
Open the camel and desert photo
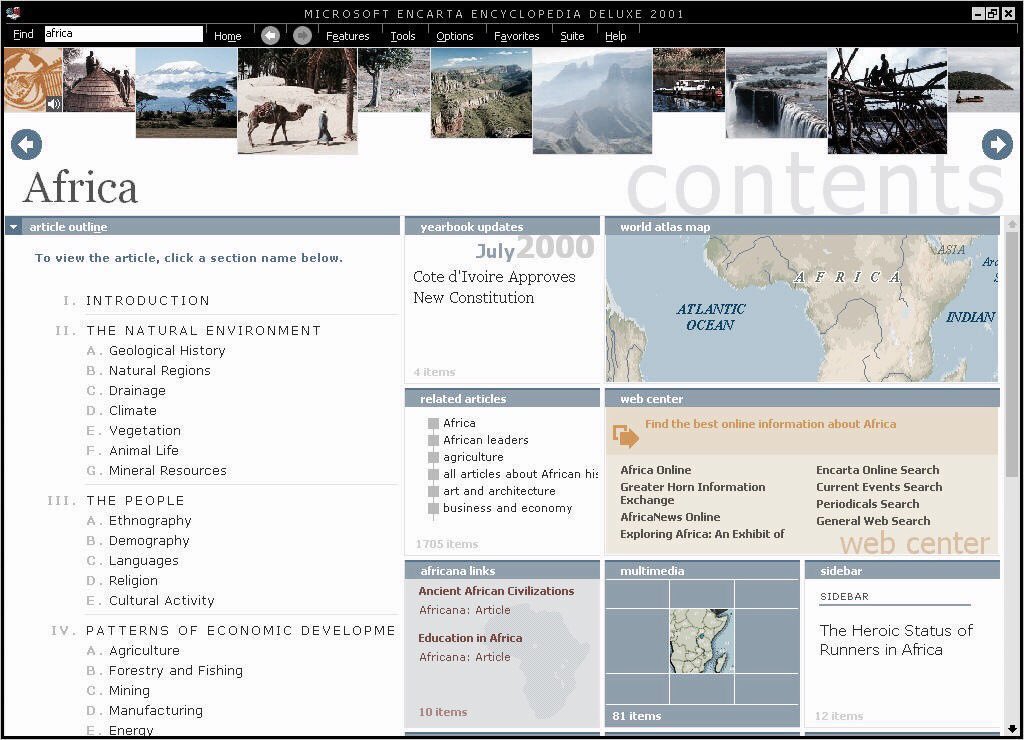[x=298, y=101]
